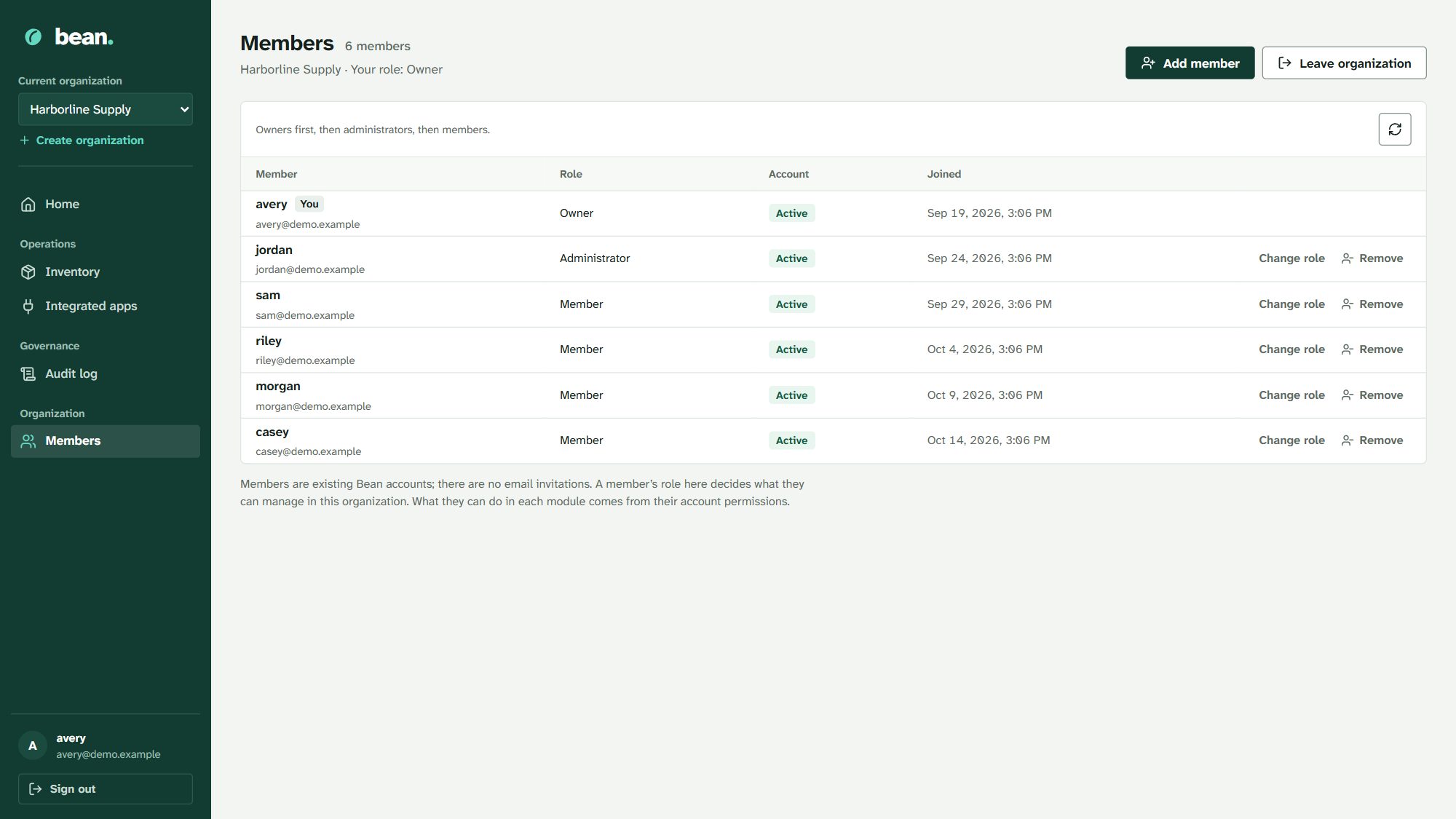The width and height of the screenshot is (1456, 819).
Task: Click jordan's Active status badge
Action: tap(791, 258)
